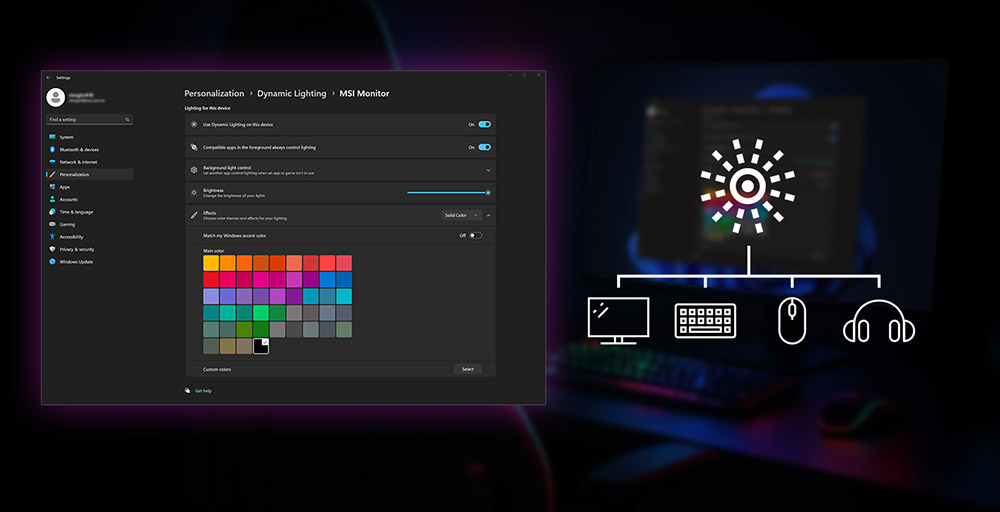Open Bluetooth & devices via its sidebar icon

coord(52,149)
